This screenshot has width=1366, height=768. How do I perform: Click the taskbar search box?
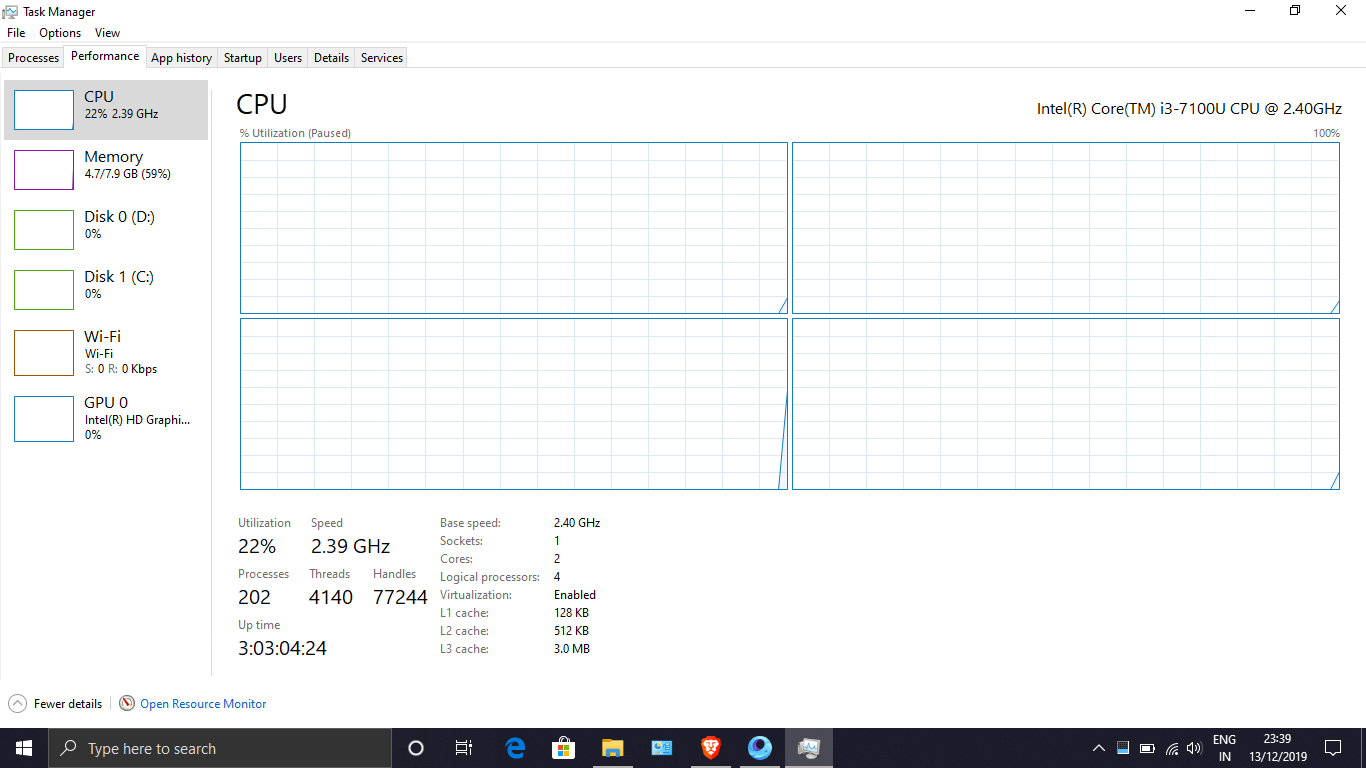coord(220,748)
